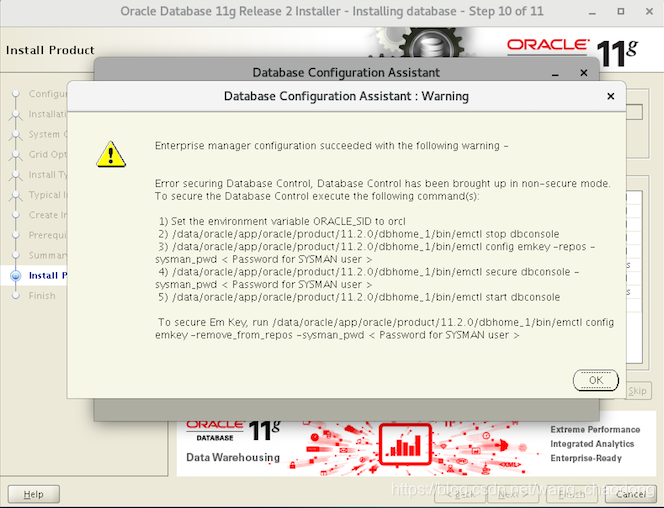Click the 'Extreme Performance' banner text
Viewport: 664px width, 508px height.
(595, 430)
